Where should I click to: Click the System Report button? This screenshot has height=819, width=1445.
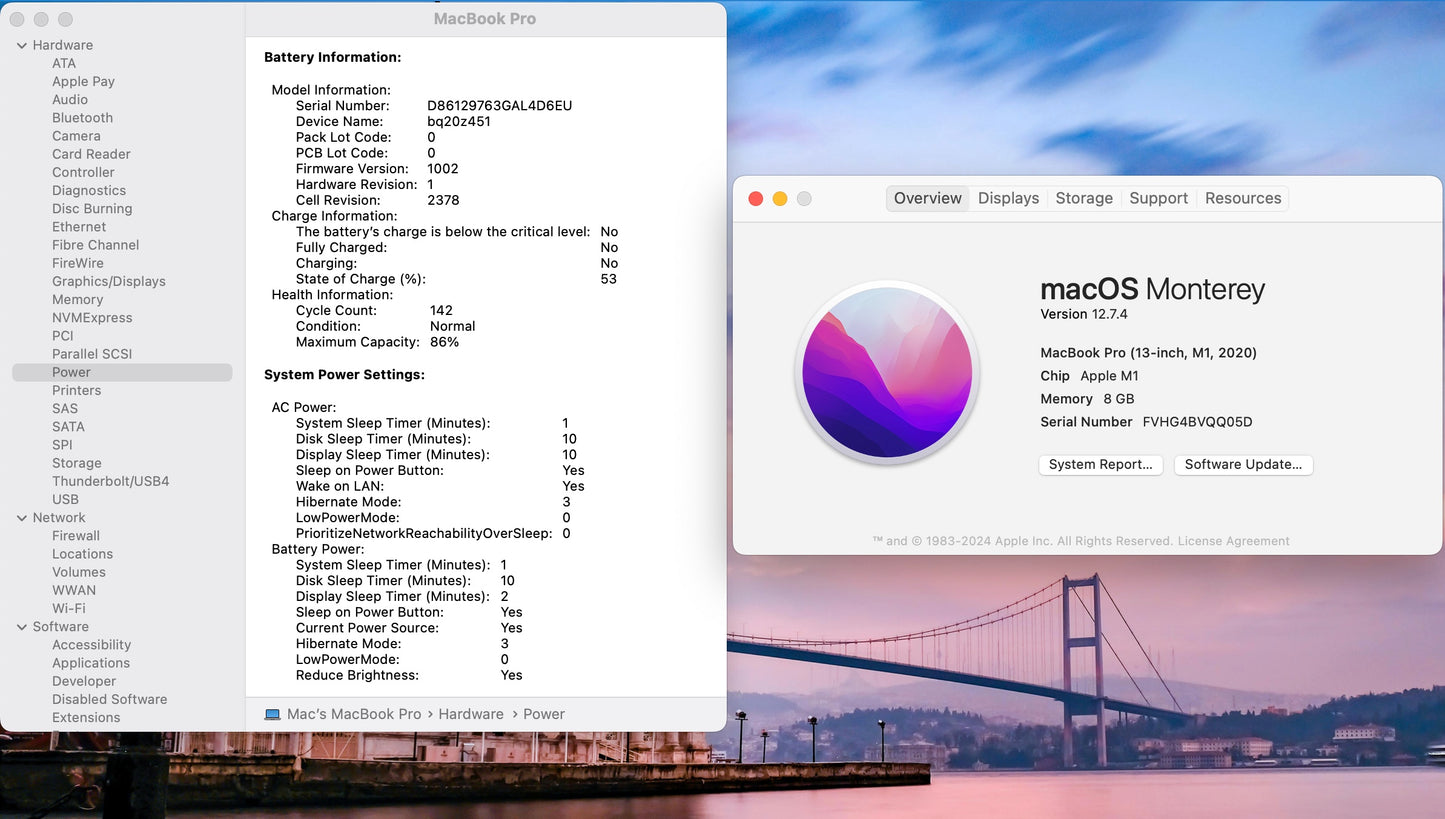click(1100, 464)
